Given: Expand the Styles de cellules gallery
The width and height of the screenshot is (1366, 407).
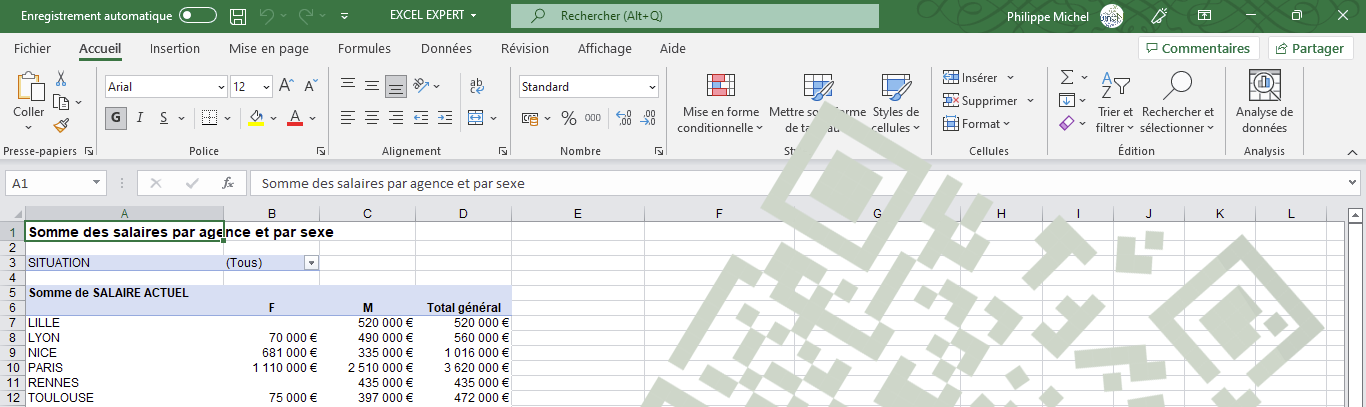Looking at the screenshot, I should pyautogui.click(x=895, y=102).
